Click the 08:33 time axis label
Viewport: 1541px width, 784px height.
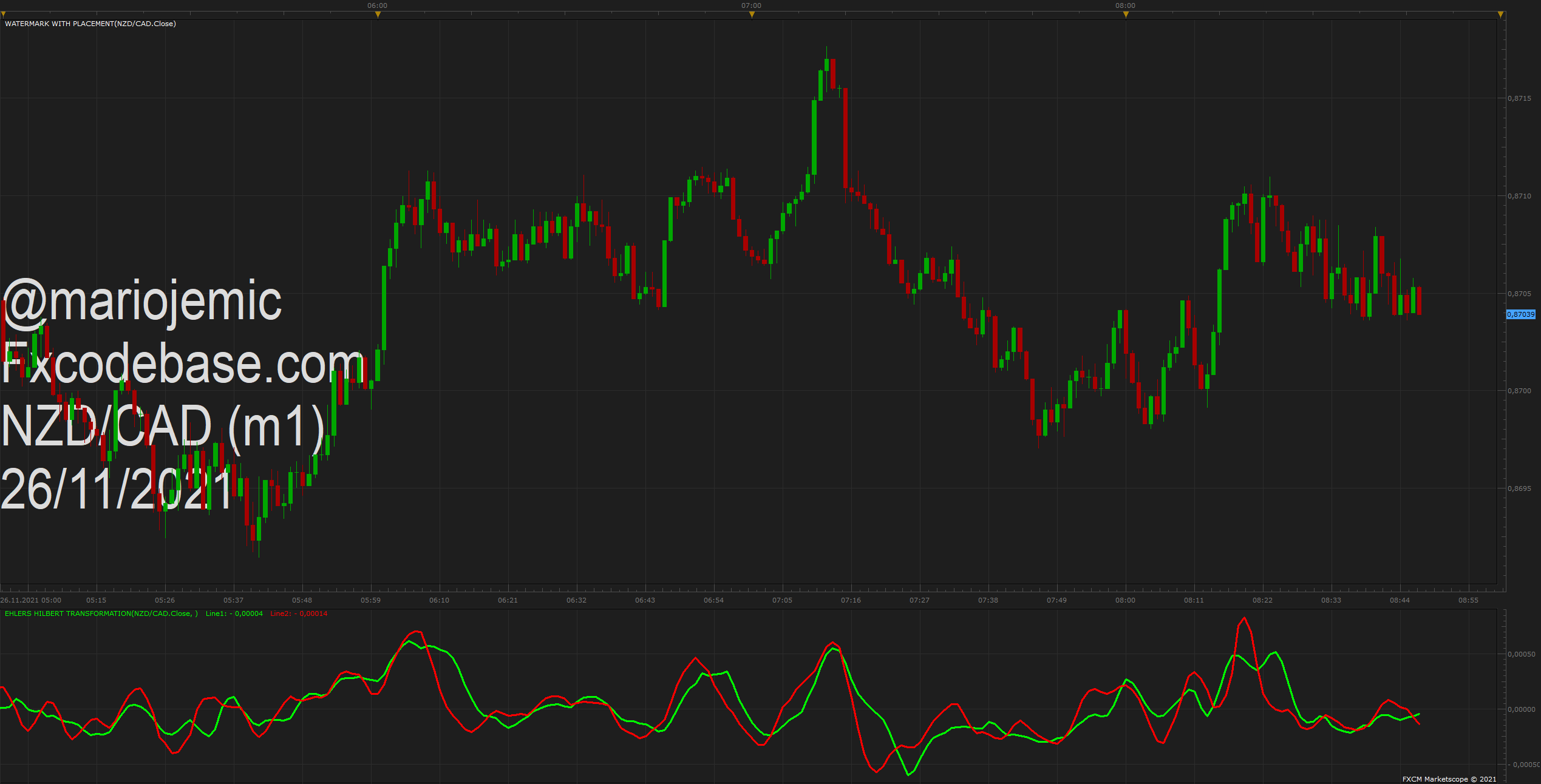[x=1331, y=600]
